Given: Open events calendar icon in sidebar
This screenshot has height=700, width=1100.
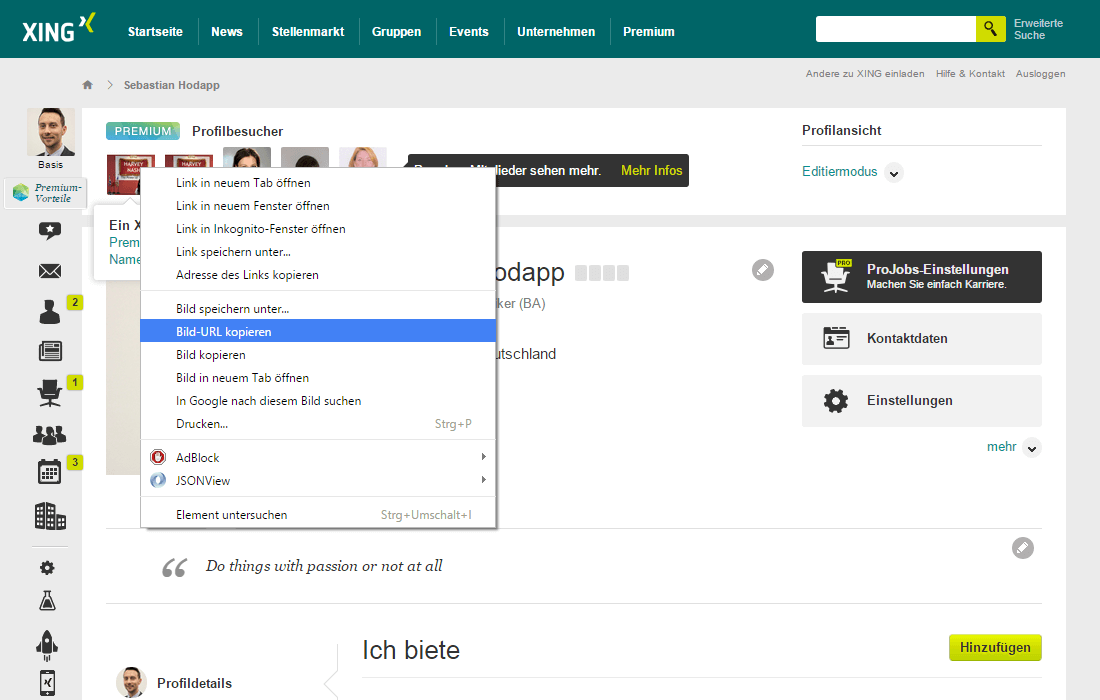Looking at the screenshot, I should 50,472.
